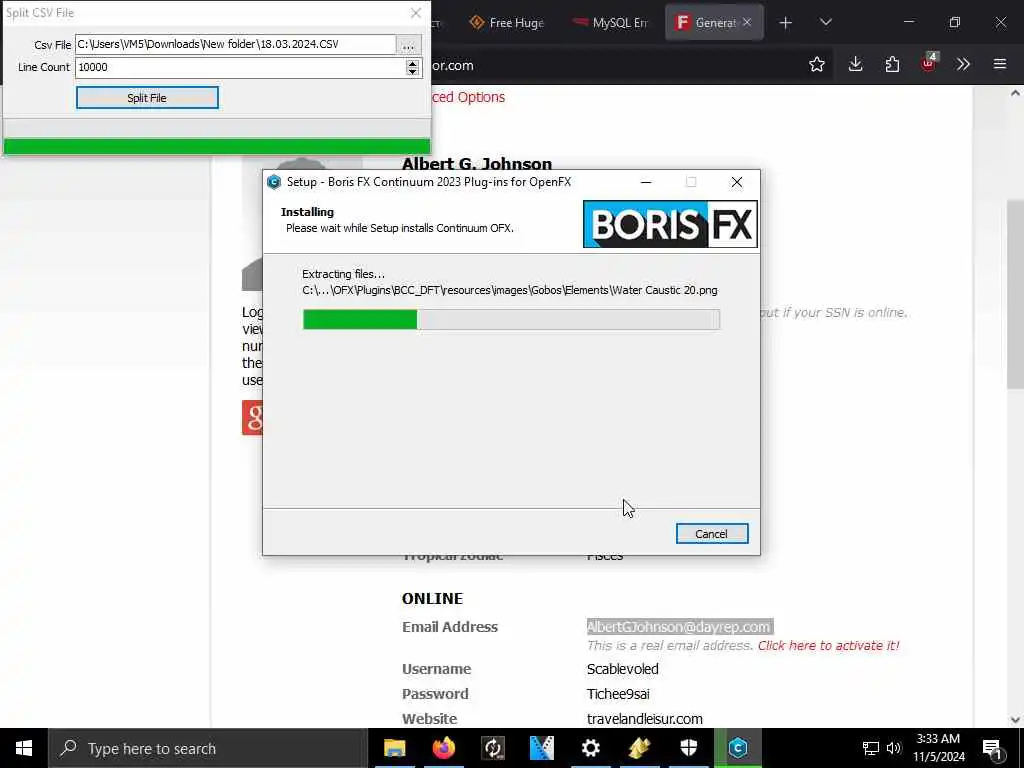The image size is (1024, 768).
Task: Open File Explorer from taskbar
Action: coord(394,748)
